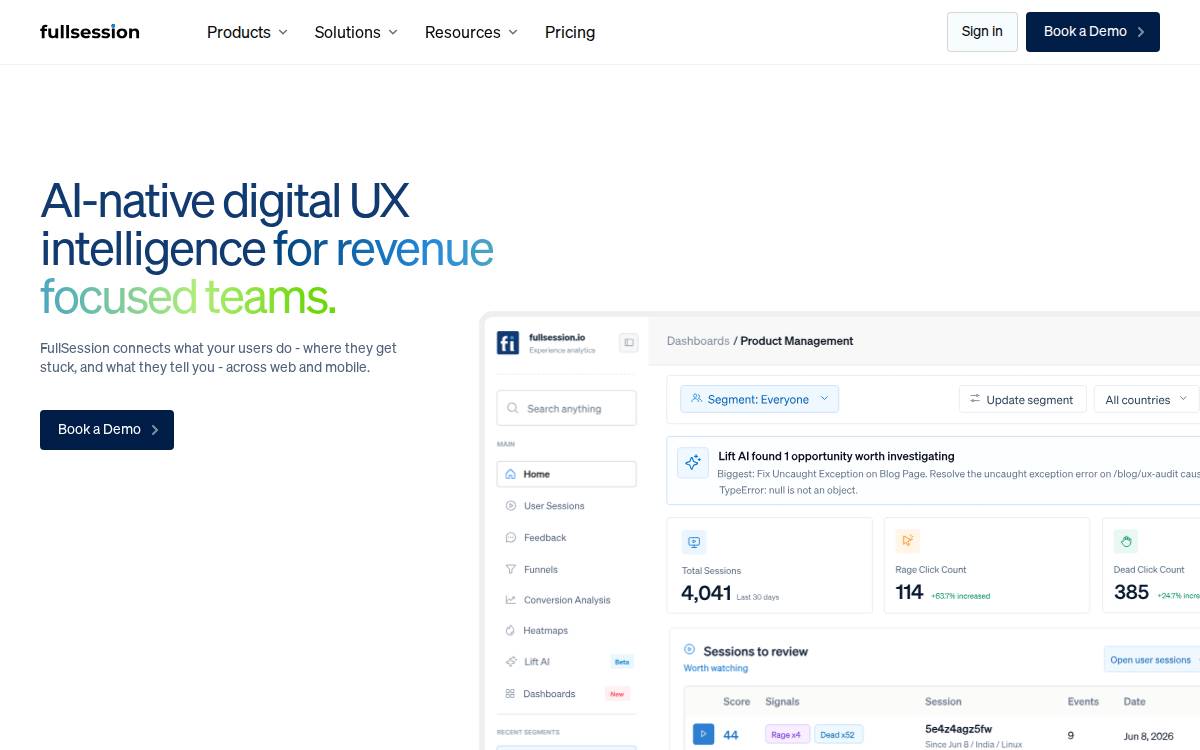This screenshot has height=750, width=1200.
Task: Open the Segment: Everyone dropdown
Action: 760,399
